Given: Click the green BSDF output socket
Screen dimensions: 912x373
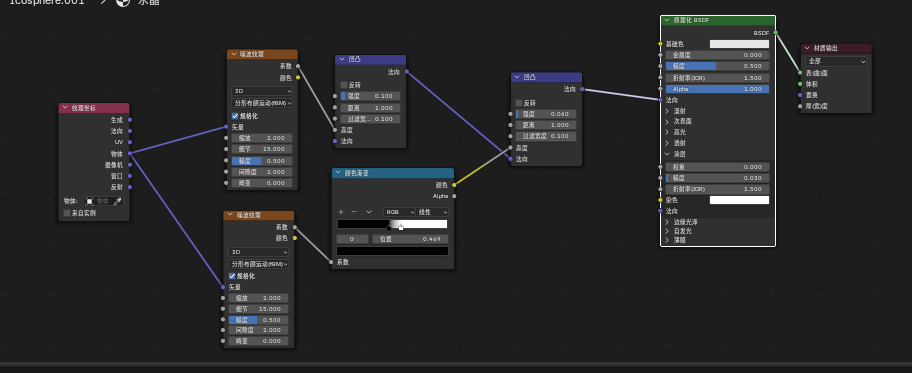Looking at the screenshot, I should point(775,33).
